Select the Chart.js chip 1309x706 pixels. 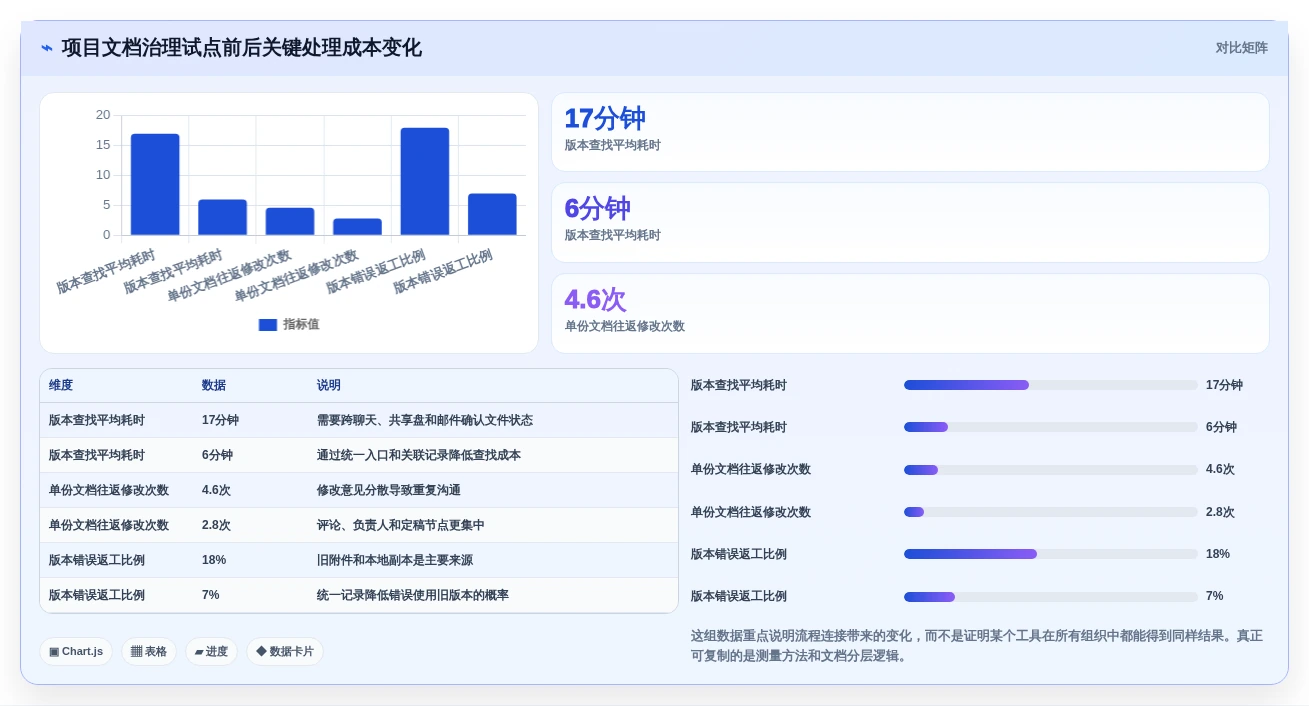tap(76, 652)
